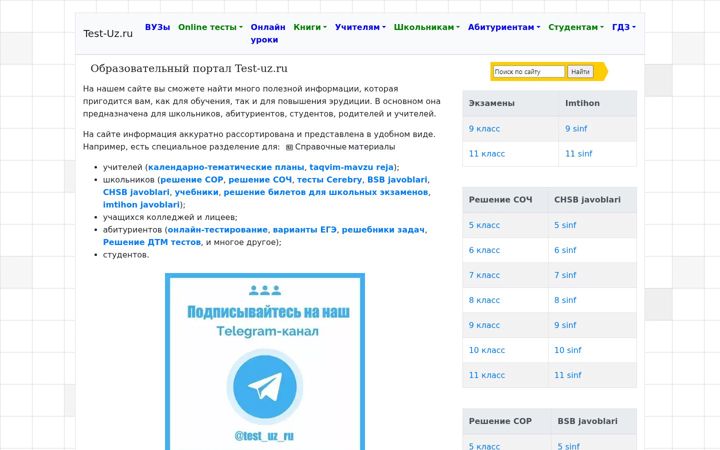
Task: Open Решение СОЧ 6 класс
Action: click(484, 250)
